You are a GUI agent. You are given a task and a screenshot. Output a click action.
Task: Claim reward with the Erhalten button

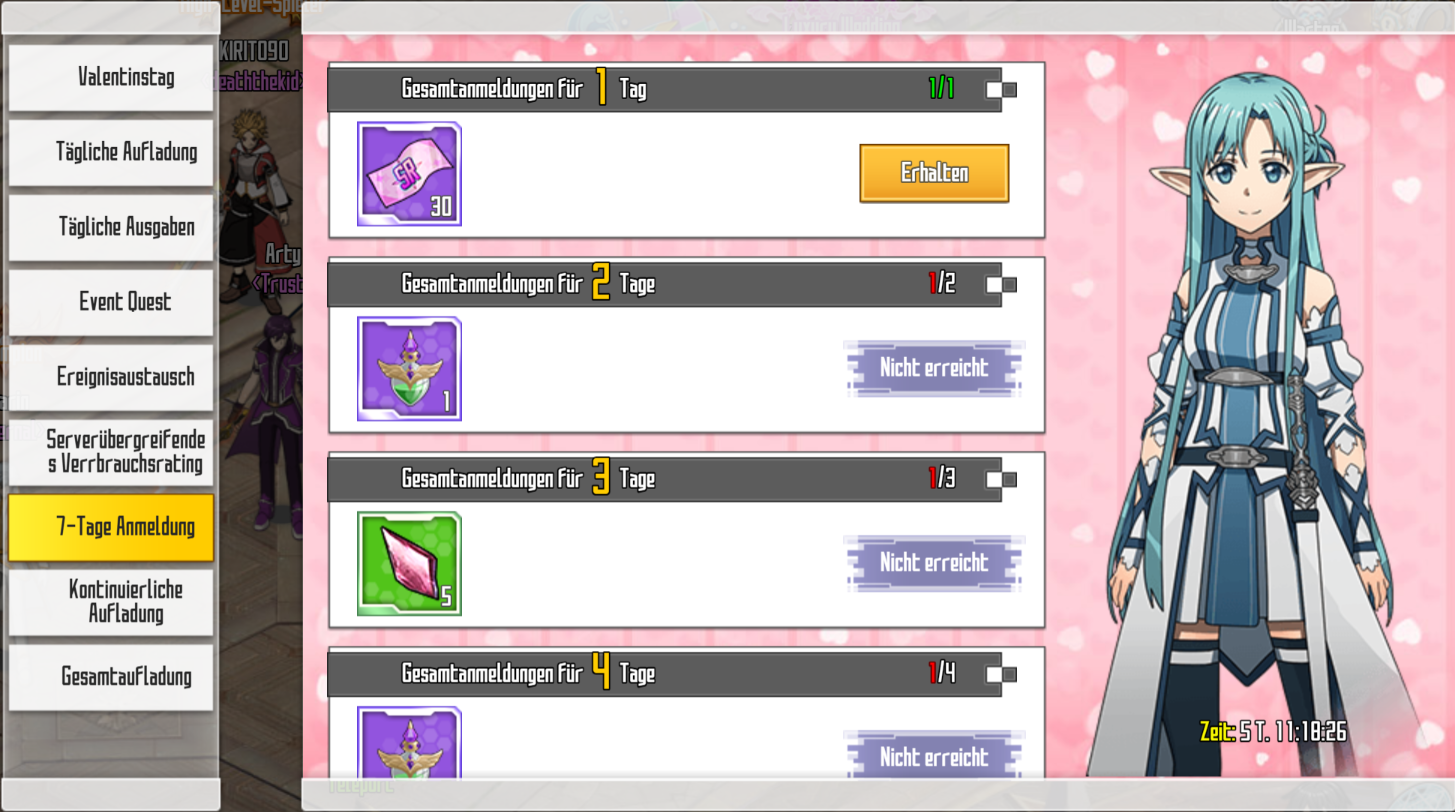[x=934, y=173]
